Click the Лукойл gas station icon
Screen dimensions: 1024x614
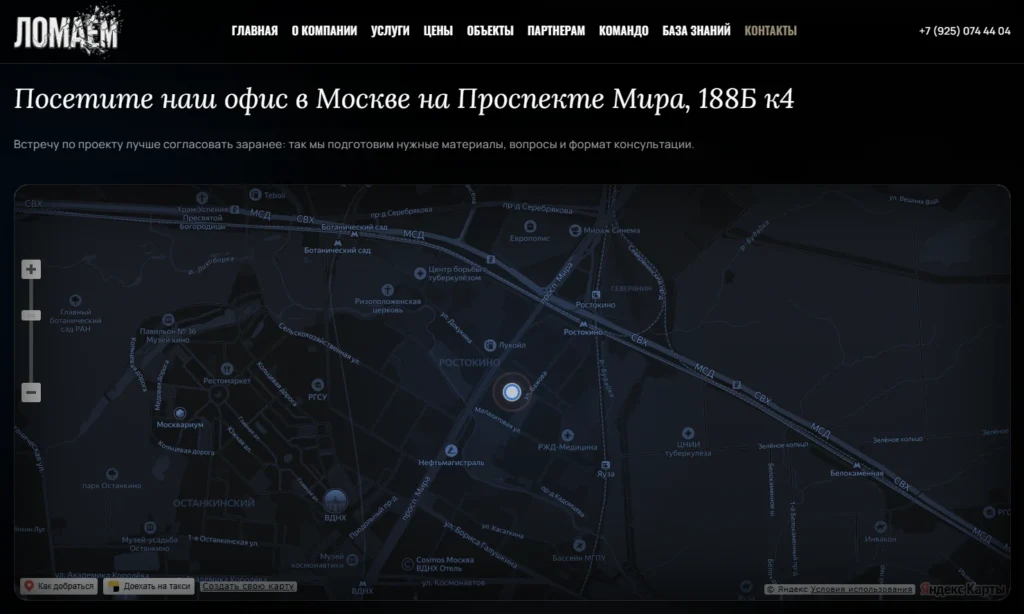point(490,345)
